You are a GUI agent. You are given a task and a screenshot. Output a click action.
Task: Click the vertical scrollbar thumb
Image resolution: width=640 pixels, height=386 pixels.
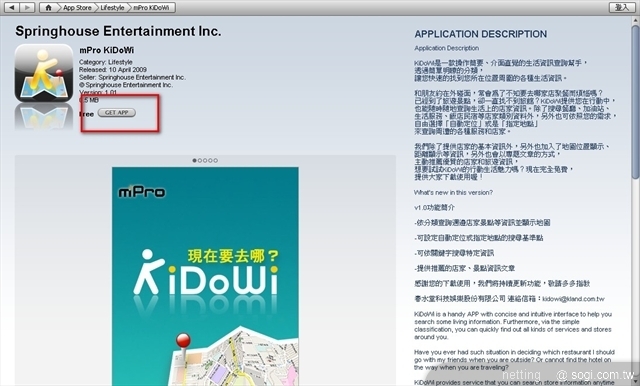pos(635,102)
